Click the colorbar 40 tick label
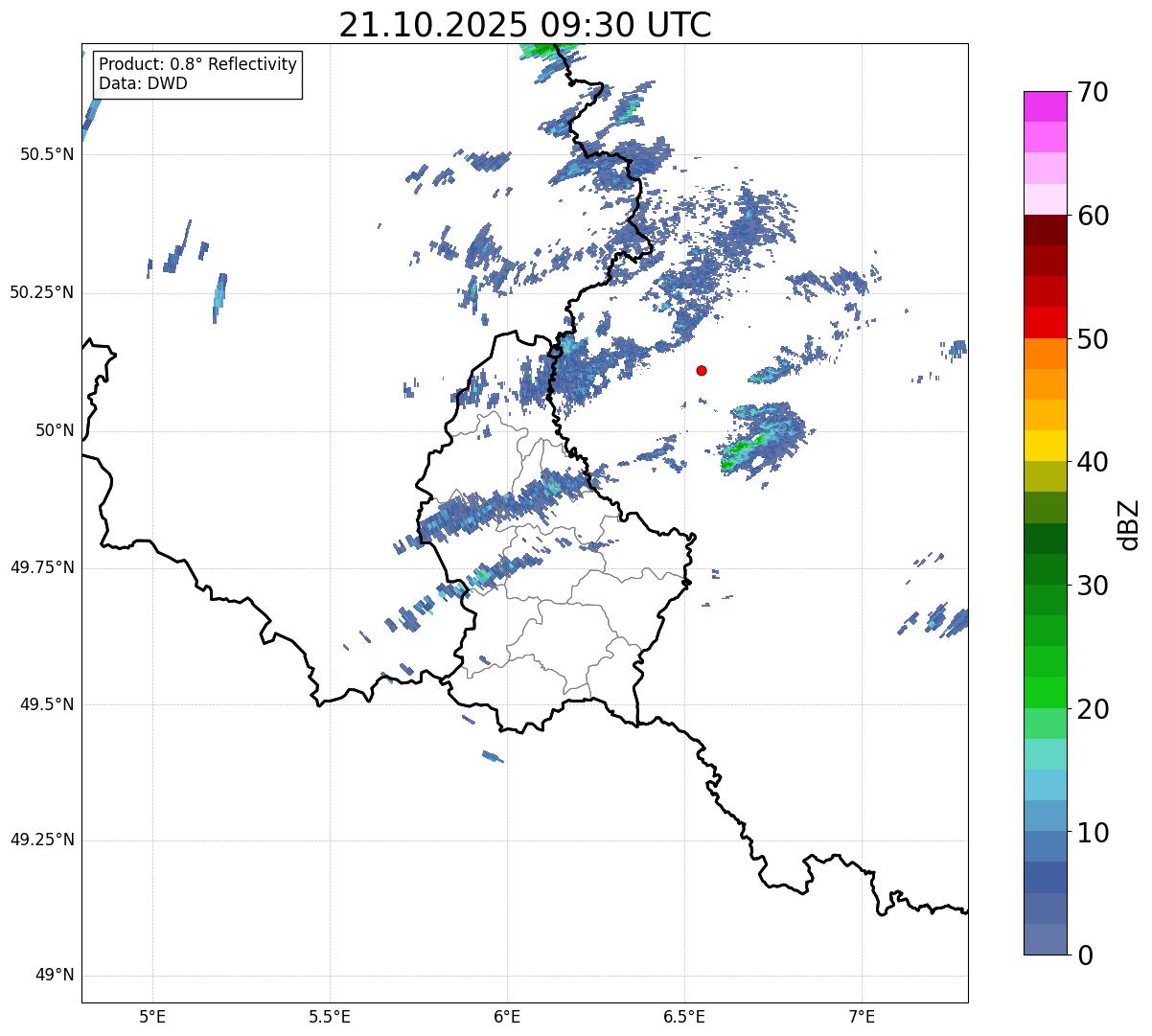 coord(1092,462)
